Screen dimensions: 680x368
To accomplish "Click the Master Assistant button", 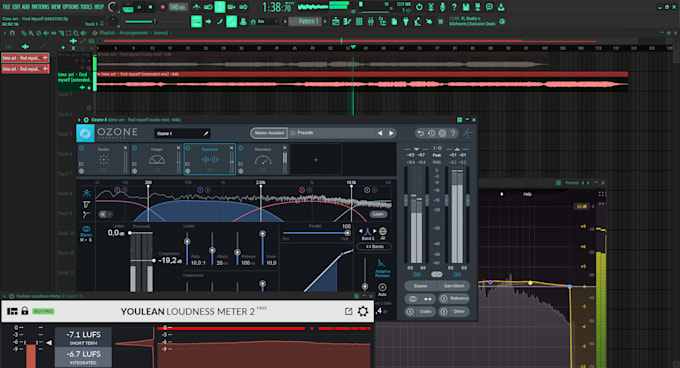I will pos(269,133).
